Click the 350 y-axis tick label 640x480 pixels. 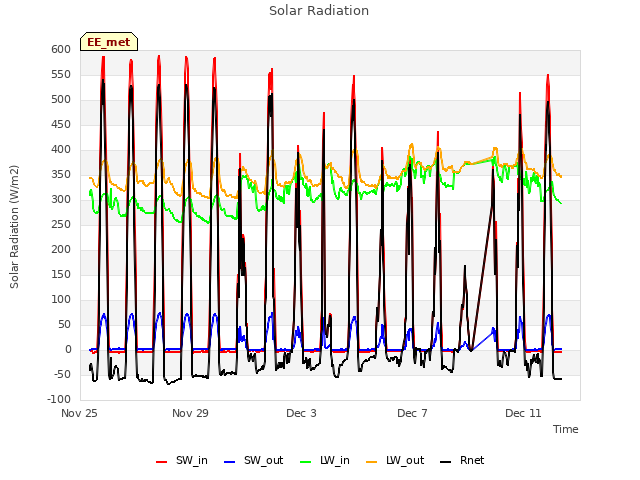61,175
